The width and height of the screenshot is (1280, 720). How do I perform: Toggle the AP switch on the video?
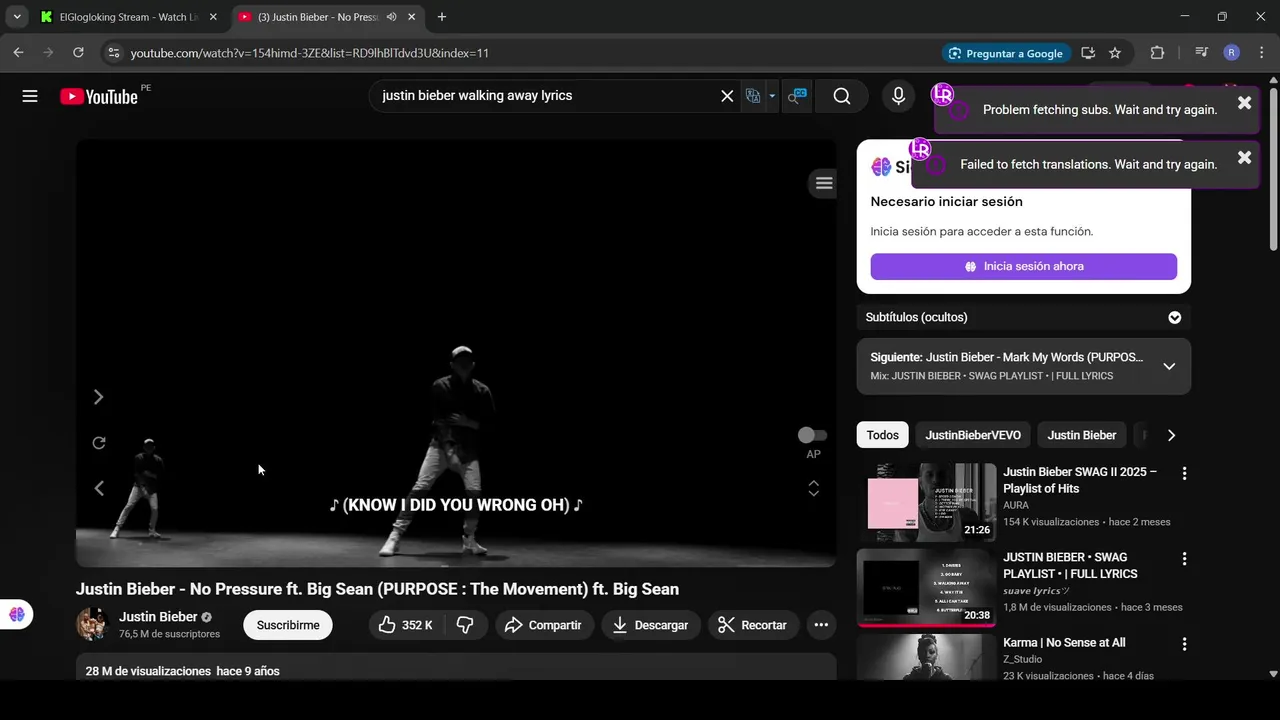(x=812, y=435)
